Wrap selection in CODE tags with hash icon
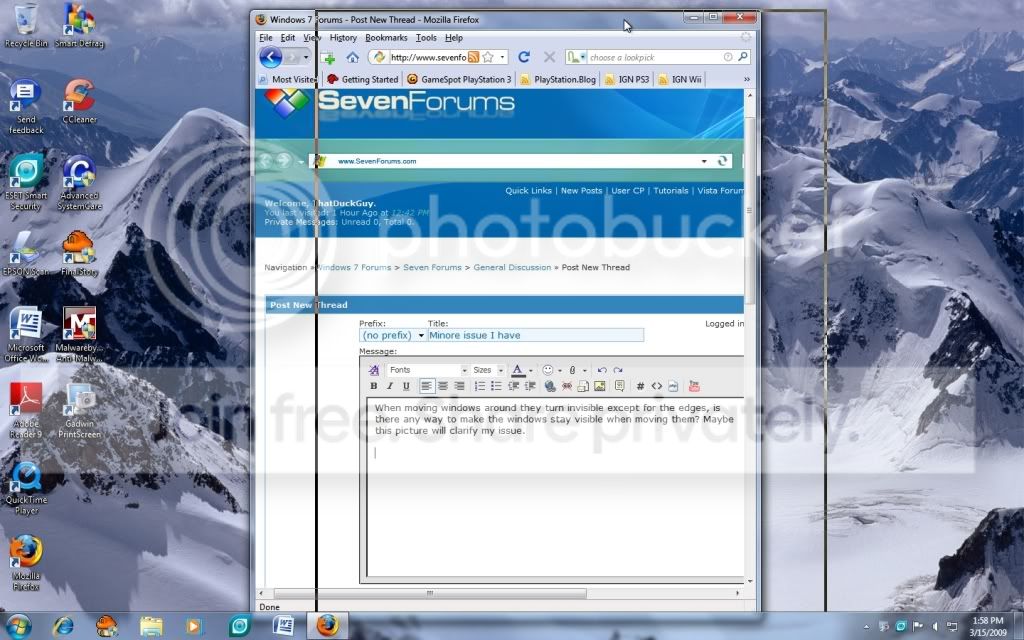Viewport: 1024px width, 640px height. tap(640, 386)
